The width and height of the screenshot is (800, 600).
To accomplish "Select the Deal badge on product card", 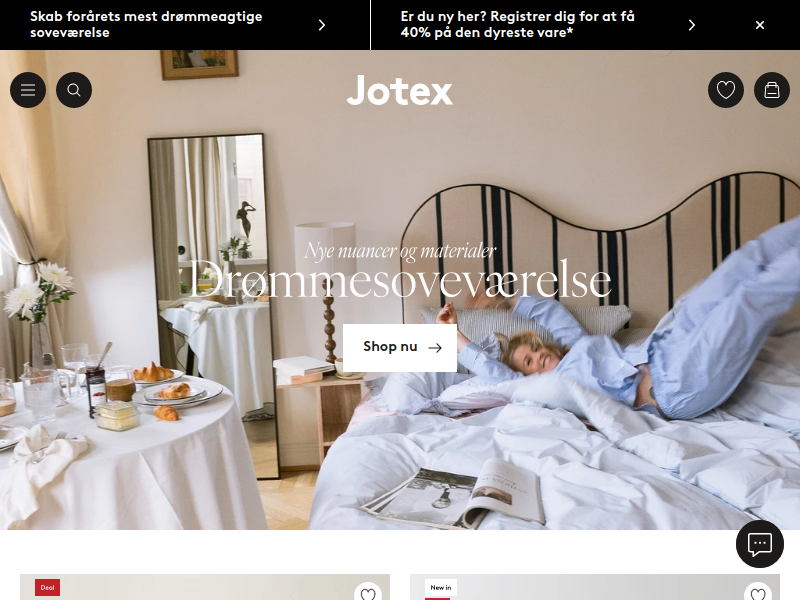I will 47,587.
